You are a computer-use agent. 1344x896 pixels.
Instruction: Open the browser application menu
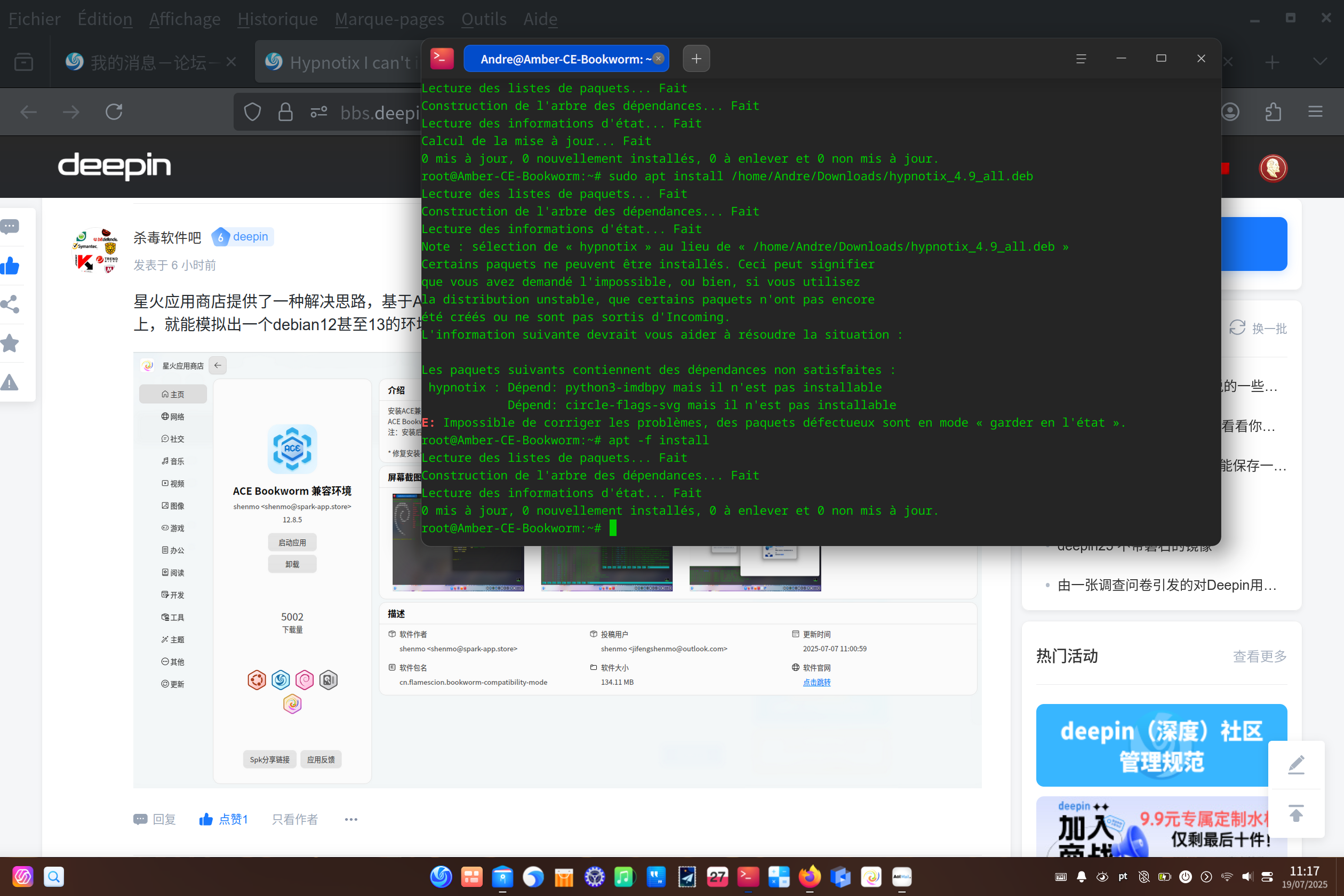(x=1315, y=112)
